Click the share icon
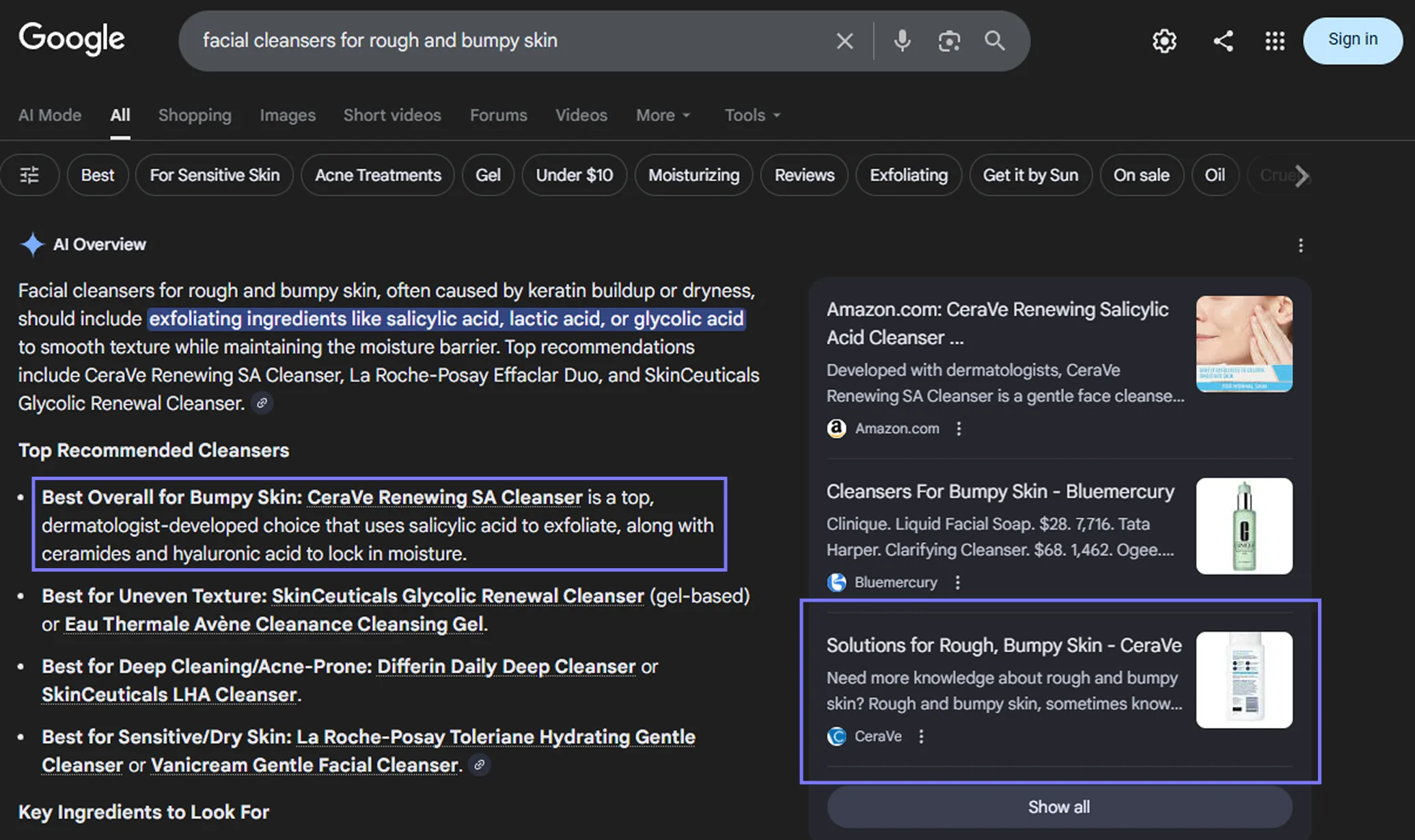The image size is (1415, 840). pyautogui.click(x=1223, y=41)
